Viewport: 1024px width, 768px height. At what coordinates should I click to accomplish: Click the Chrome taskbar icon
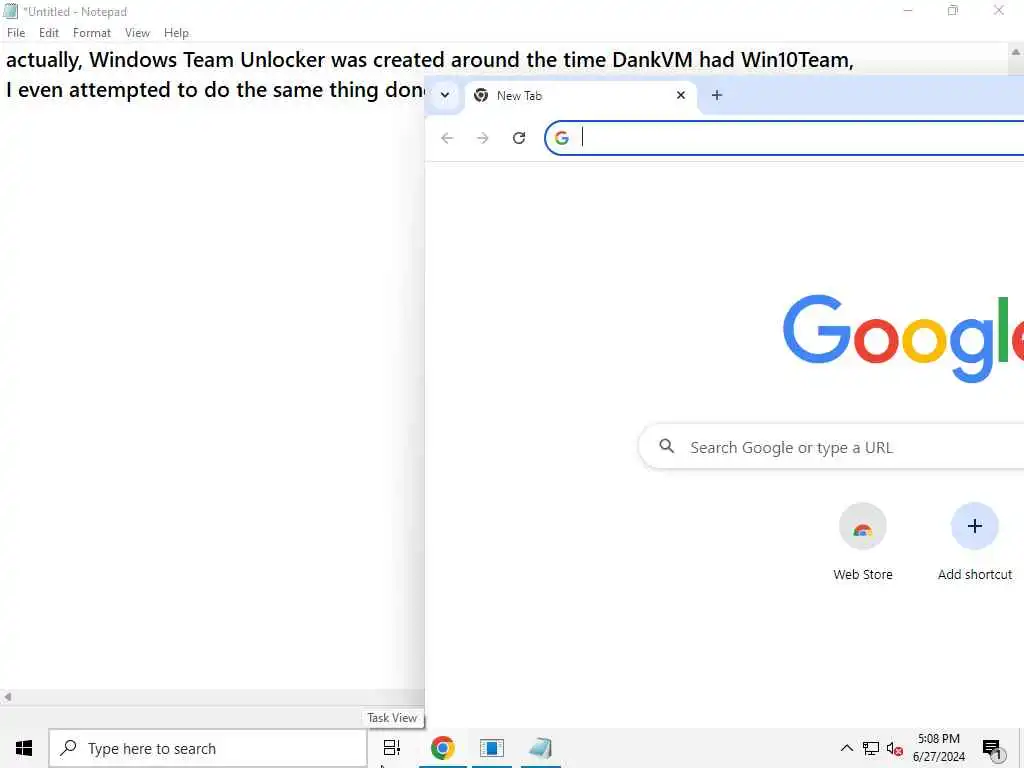(442, 748)
